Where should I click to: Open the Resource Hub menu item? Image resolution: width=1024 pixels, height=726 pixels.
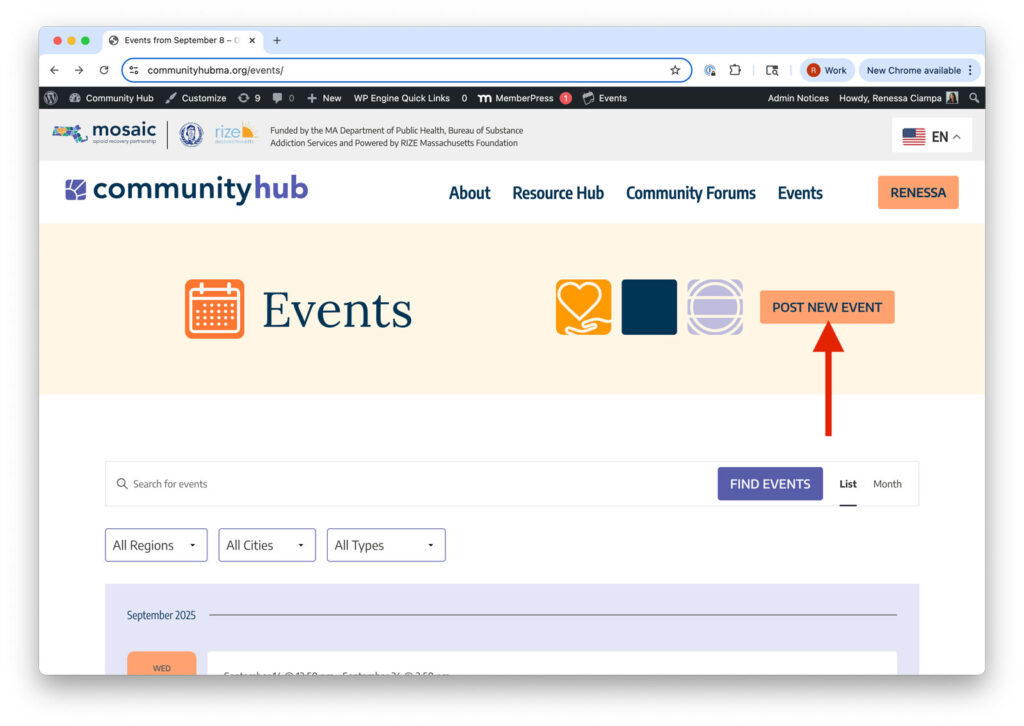coord(558,193)
